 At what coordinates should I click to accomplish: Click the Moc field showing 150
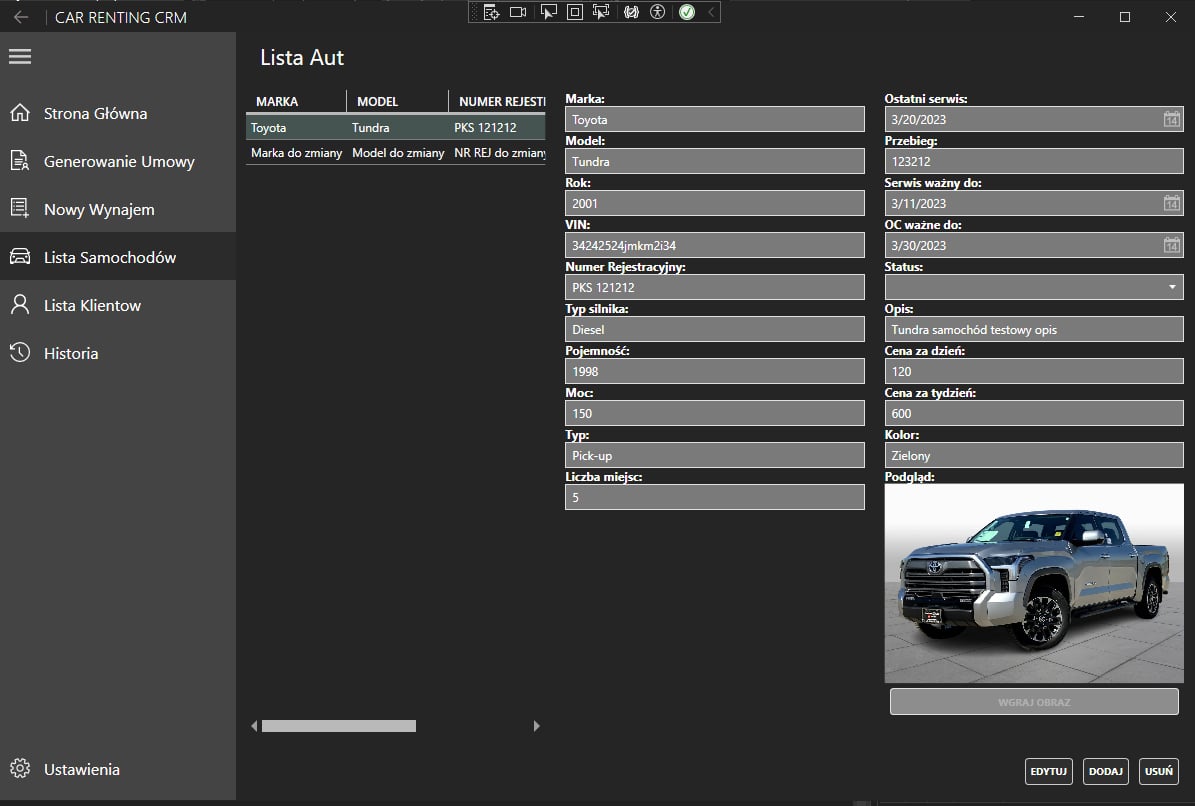[x=715, y=413]
